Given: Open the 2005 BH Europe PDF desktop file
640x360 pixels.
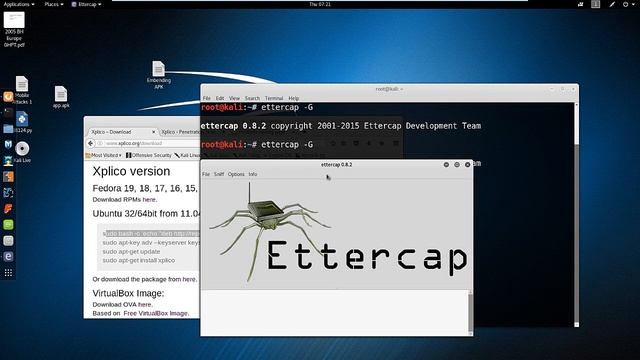Looking at the screenshot, I should [14, 30].
